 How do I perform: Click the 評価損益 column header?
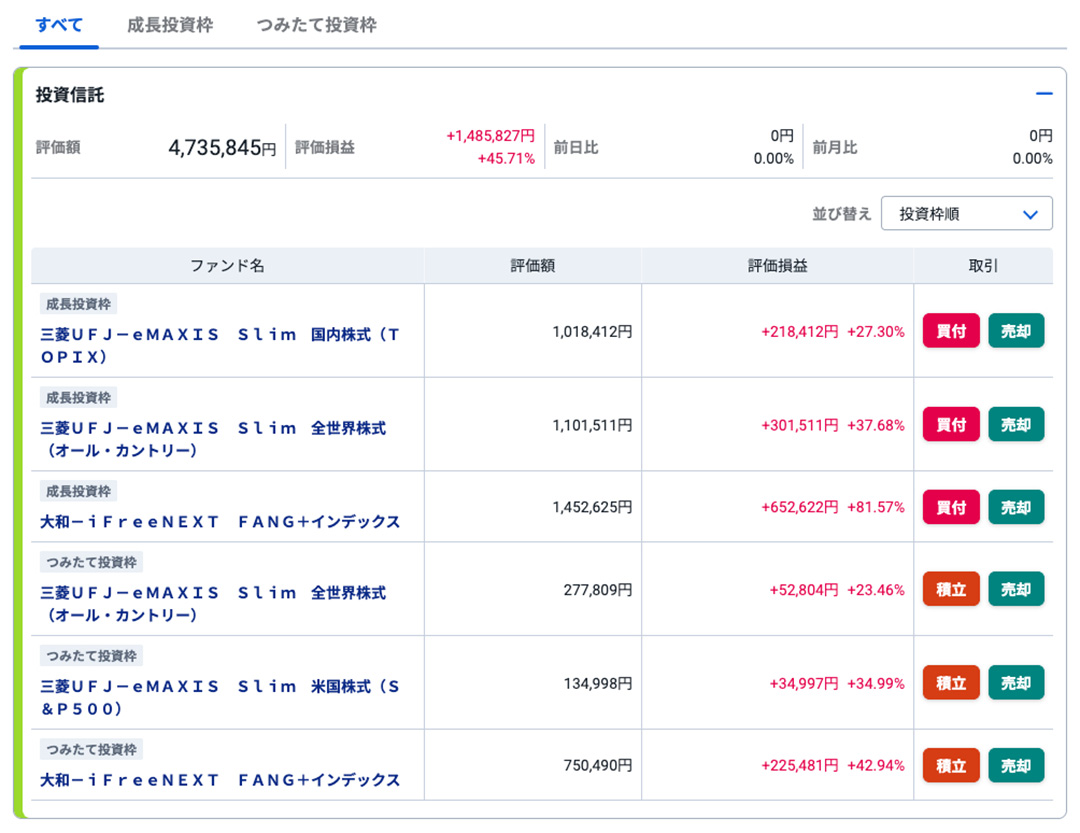[778, 266]
